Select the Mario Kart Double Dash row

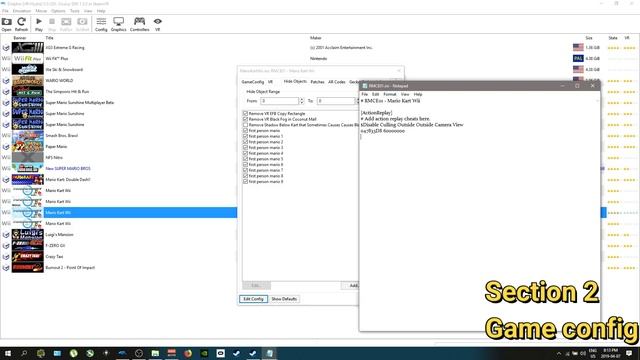click(x=119, y=180)
